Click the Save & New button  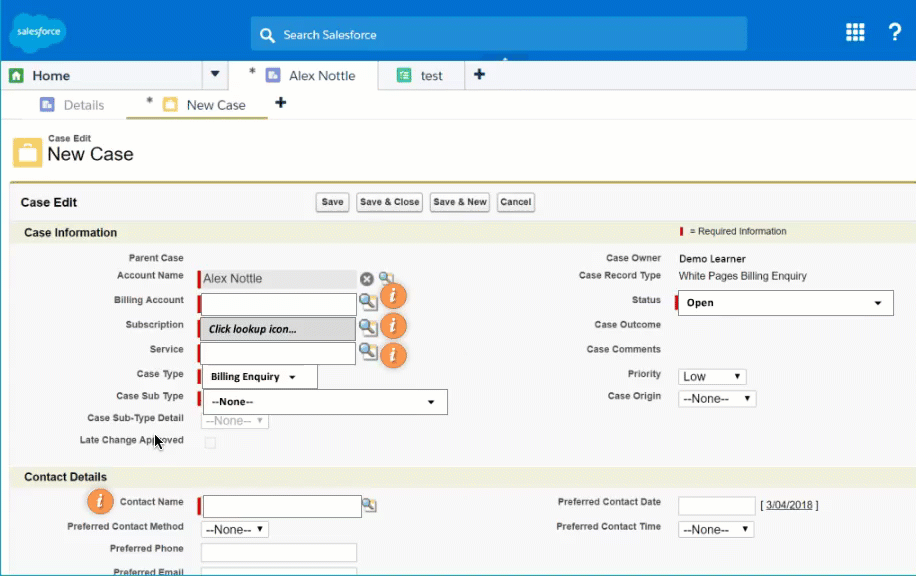click(x=460, y=202)
